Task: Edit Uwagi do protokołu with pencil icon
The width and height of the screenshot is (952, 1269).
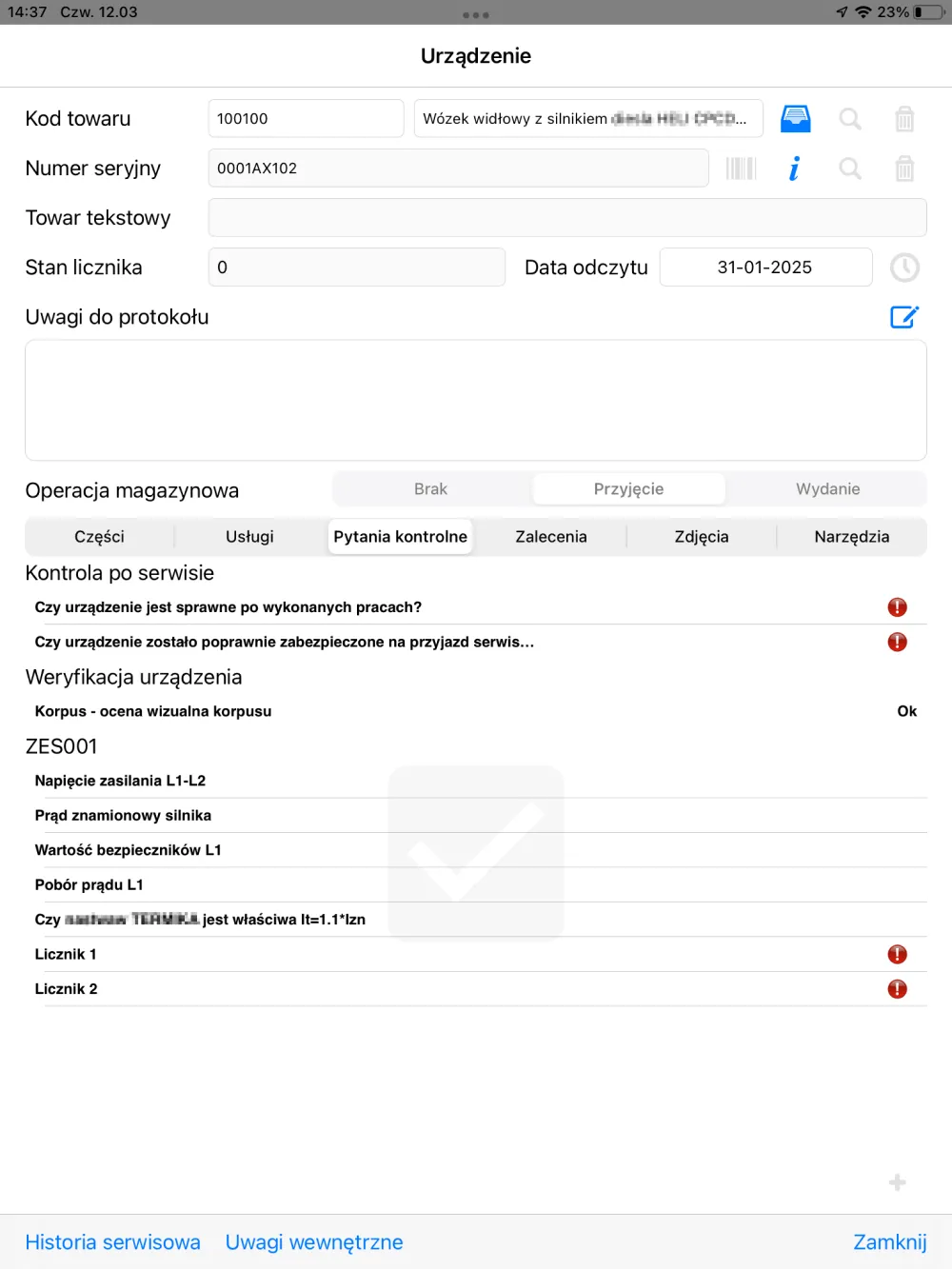Action: pyautogui.click(x=903, y=317)
